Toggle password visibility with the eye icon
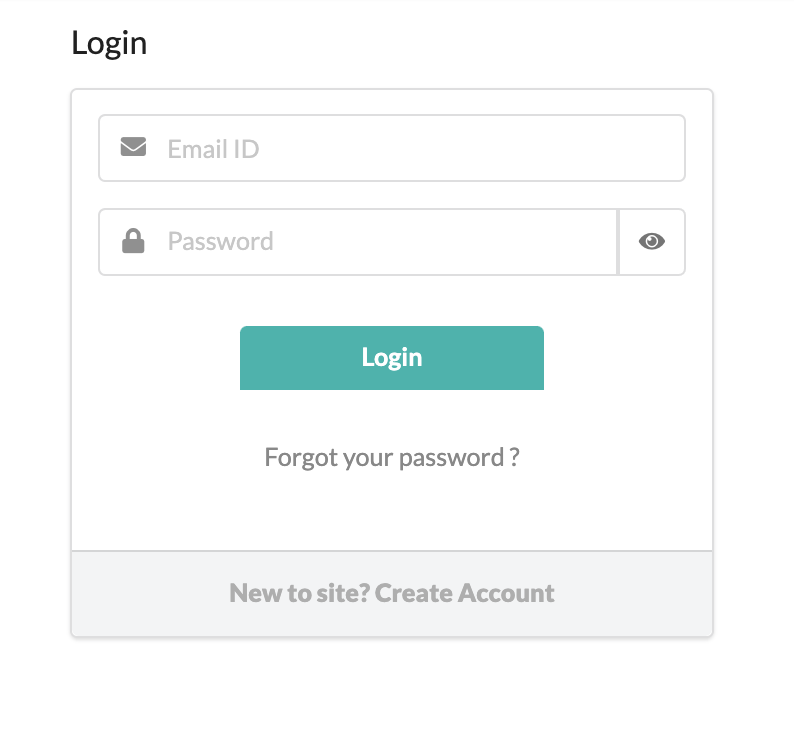Screen dimensions: 794x730 pos(652,241)
